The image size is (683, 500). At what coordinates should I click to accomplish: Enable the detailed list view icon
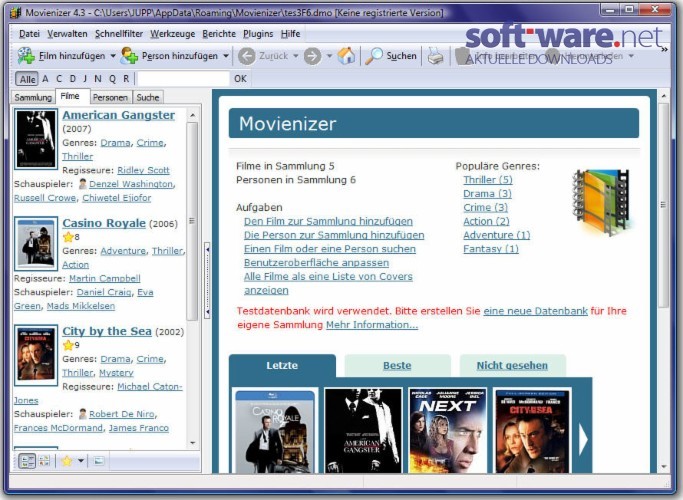tap(27, 461)
